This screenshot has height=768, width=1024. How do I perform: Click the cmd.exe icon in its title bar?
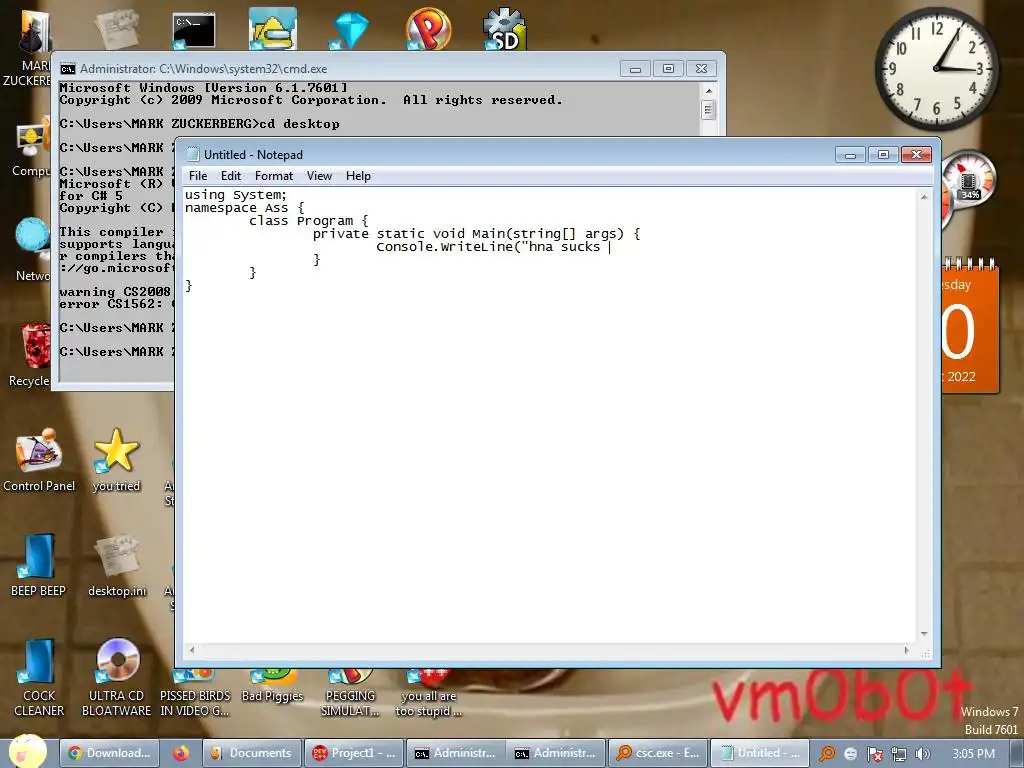[68, 69]
